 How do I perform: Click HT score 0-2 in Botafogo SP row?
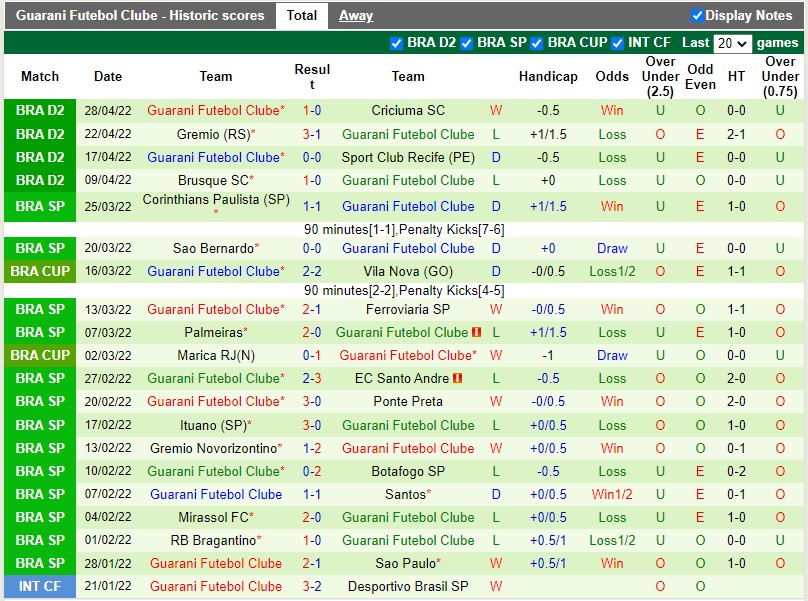tap(736, 472)
